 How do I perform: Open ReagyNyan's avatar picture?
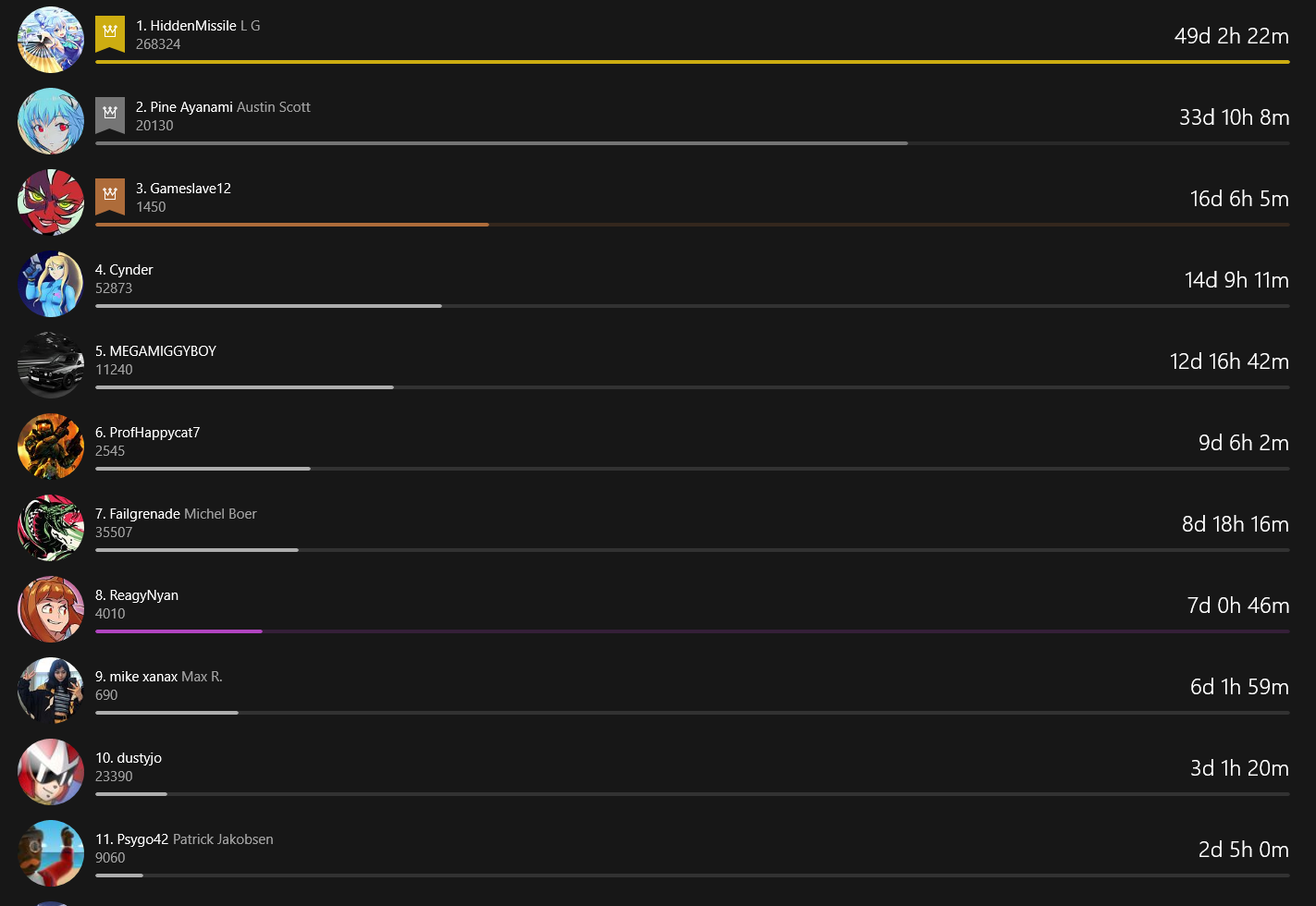[51, 609]
